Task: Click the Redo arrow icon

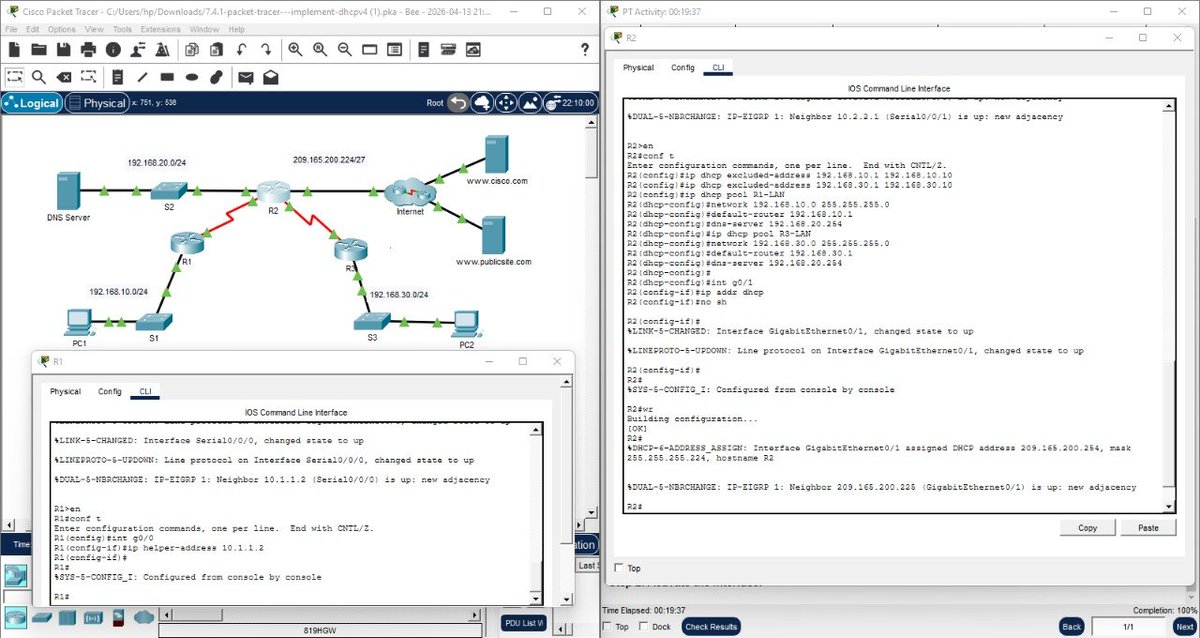Action: (266, 49)
